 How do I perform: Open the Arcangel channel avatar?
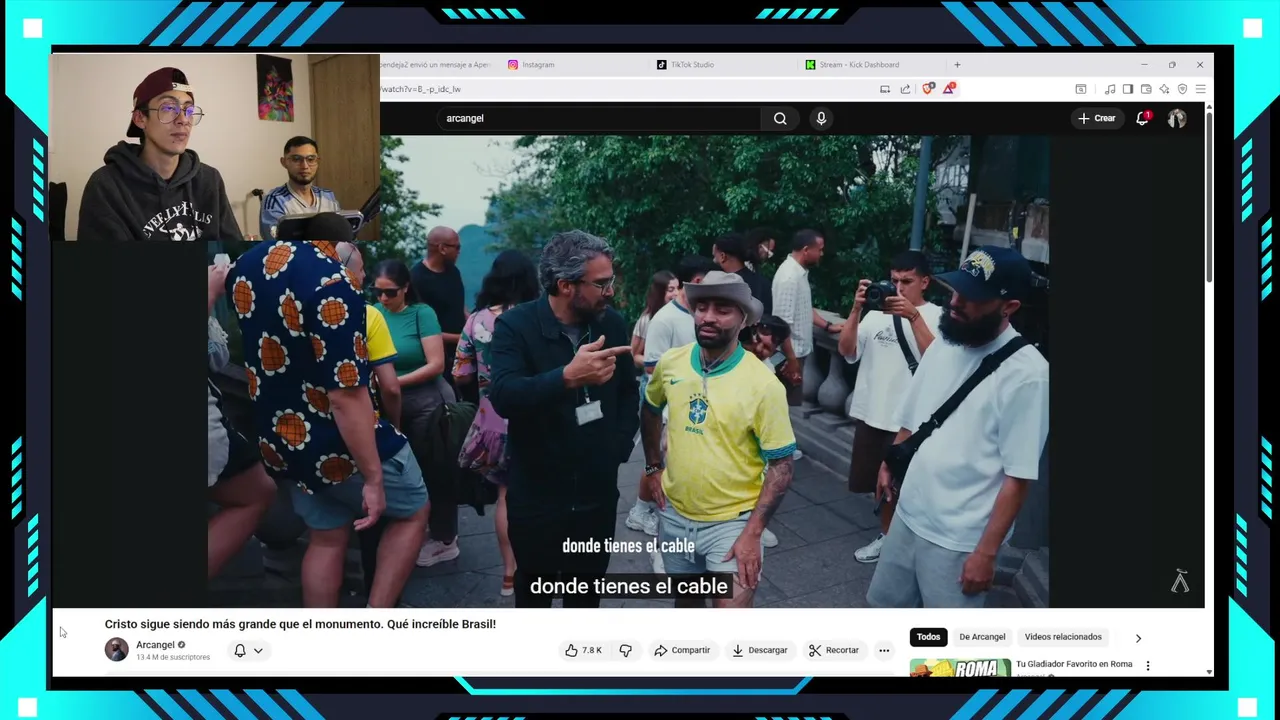[x=117, y=649]
